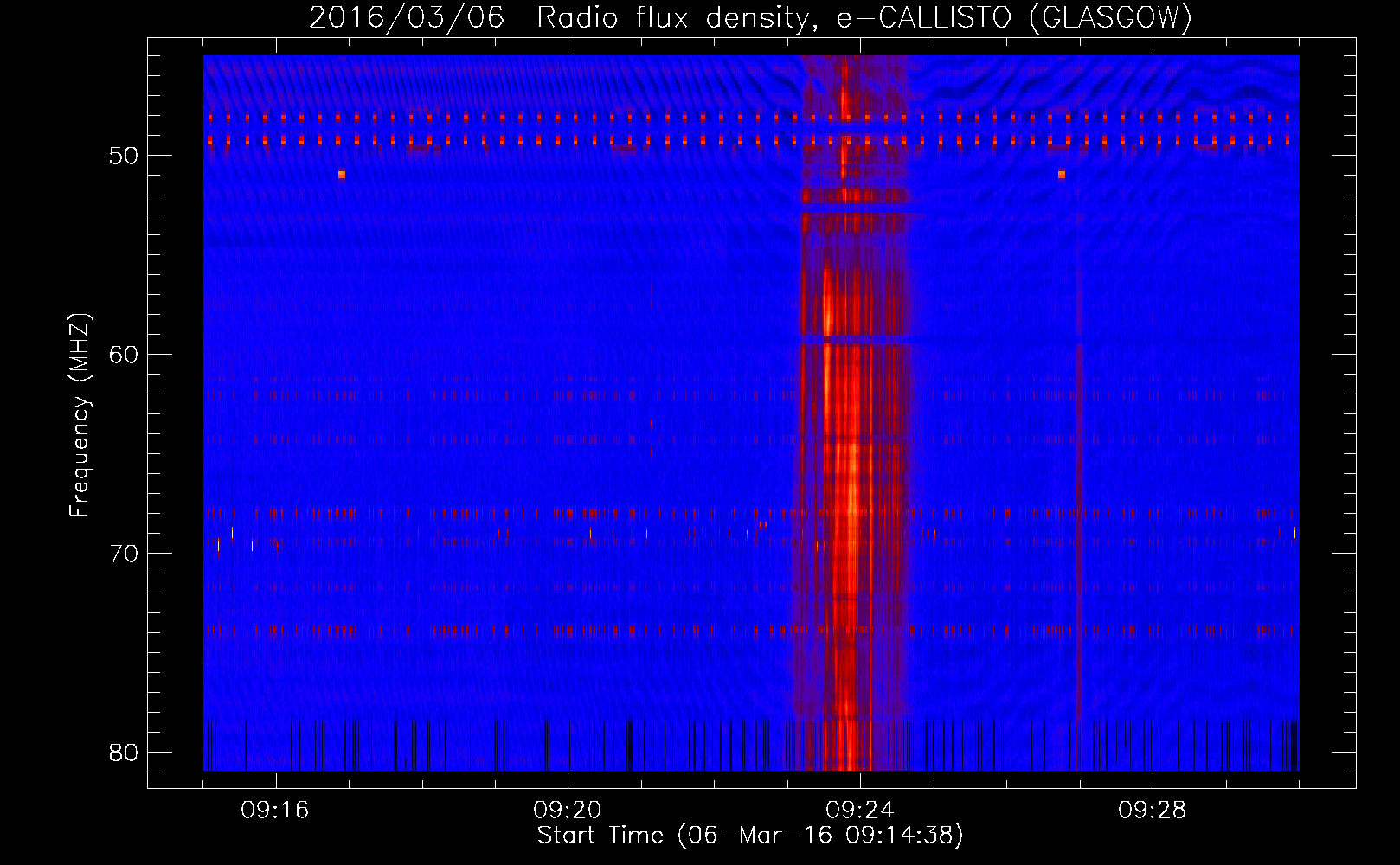Click the plot title '2016/03/06 Radio flux density'

click(749, 17)
